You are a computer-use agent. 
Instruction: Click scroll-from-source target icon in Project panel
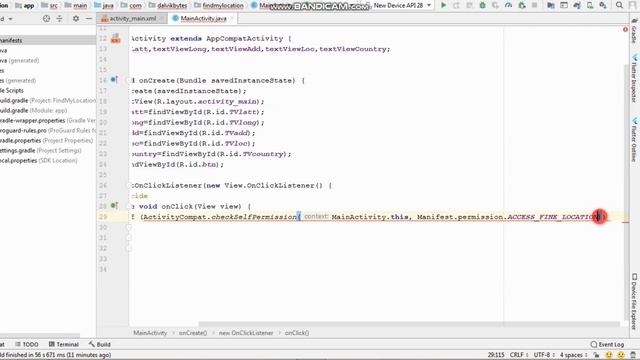click(47, 19)
